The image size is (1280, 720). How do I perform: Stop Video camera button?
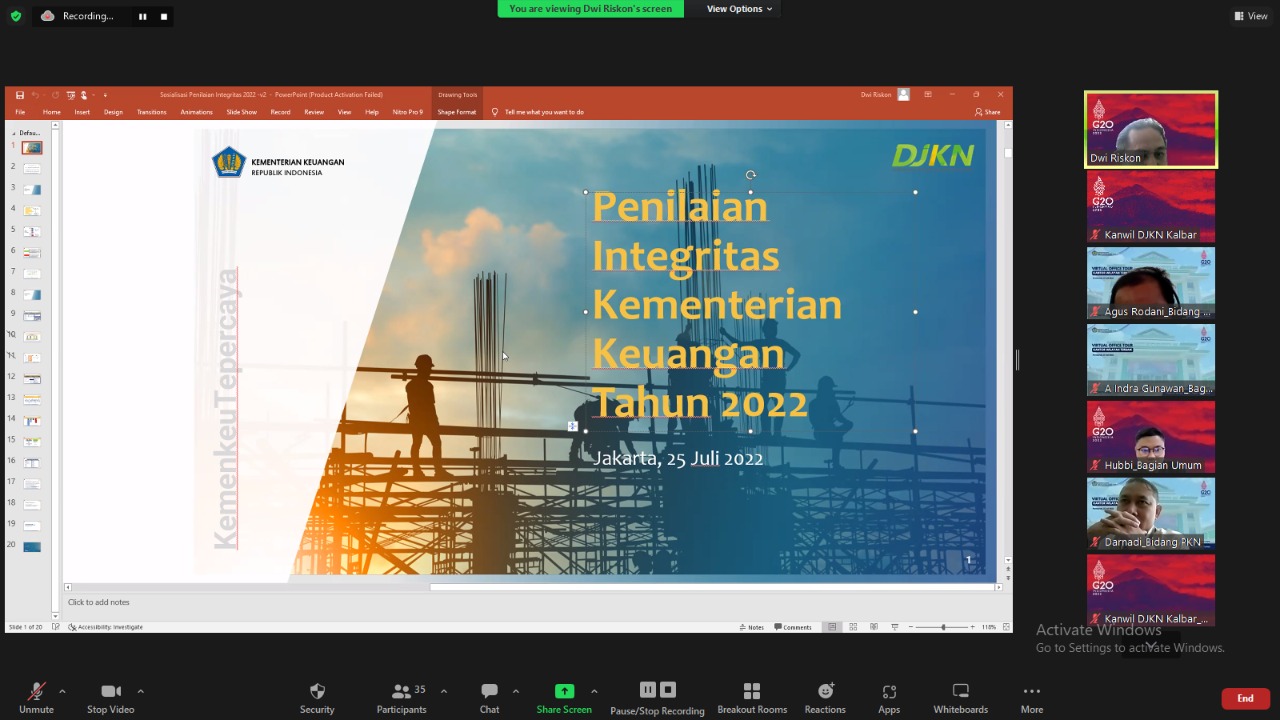(110, 698)
